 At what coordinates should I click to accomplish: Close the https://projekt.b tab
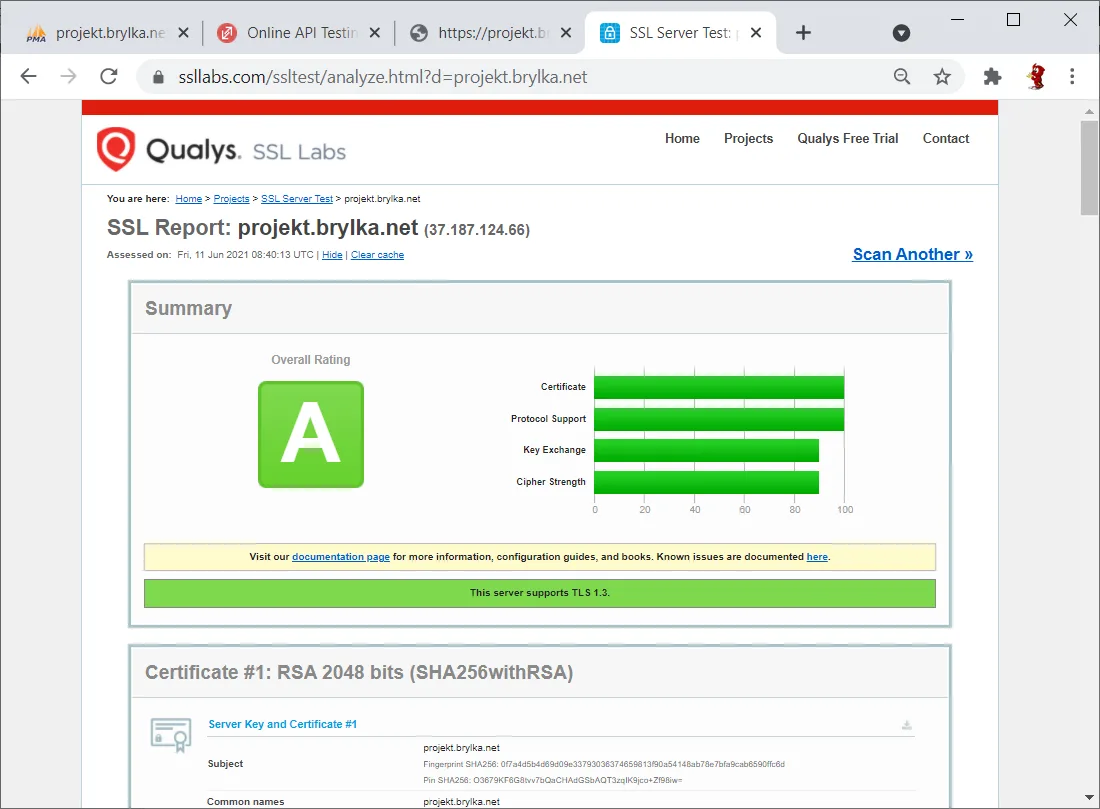(566, 33)
